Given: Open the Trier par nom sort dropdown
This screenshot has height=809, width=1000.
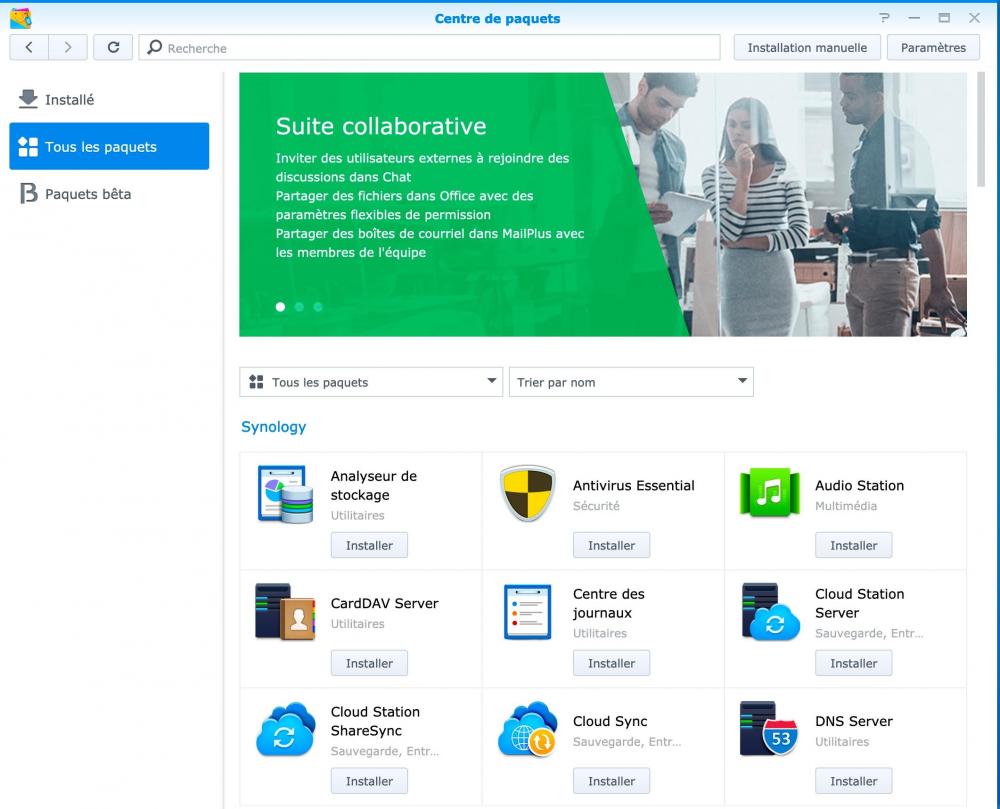Looking at the screenshot, I should pyautogui.click(x=631, y=382).
